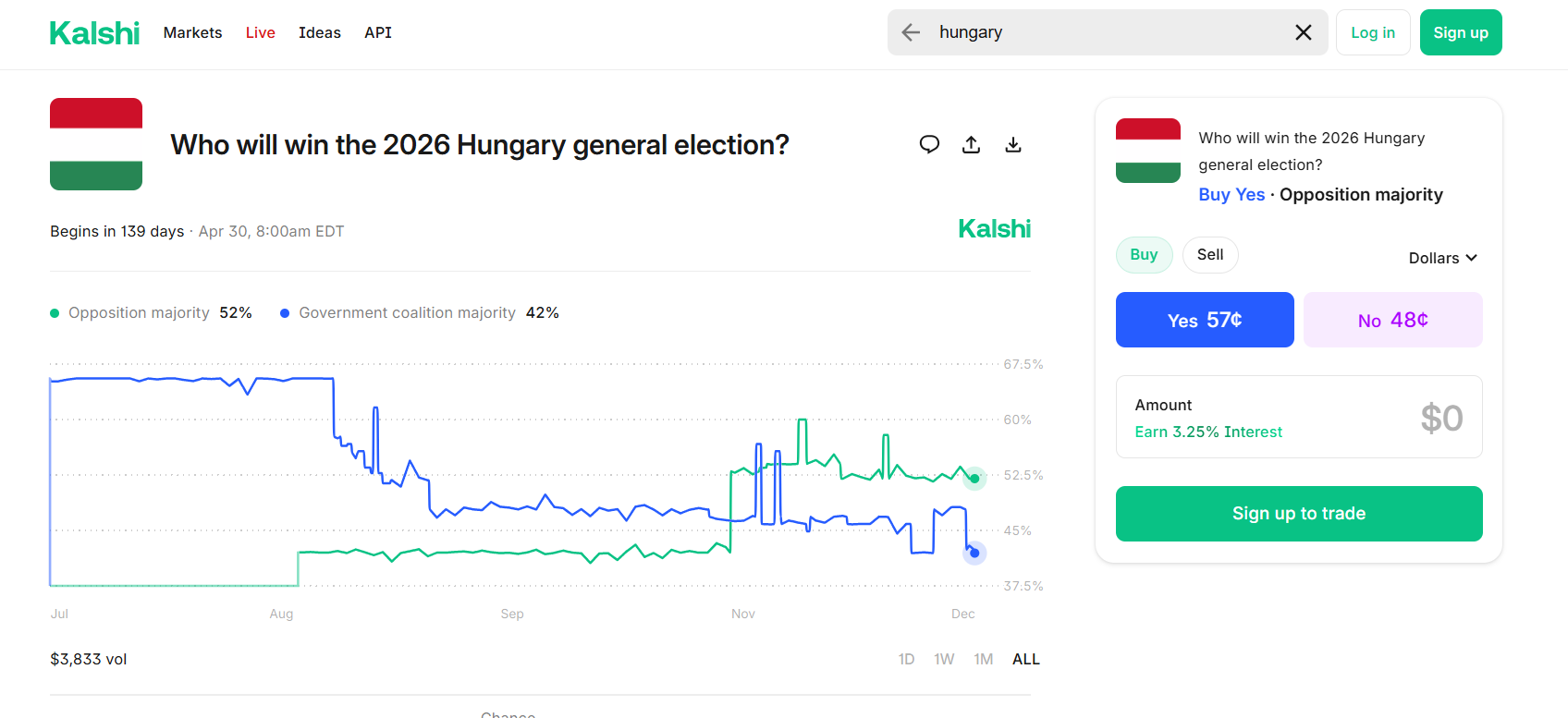Select the Yes 57¢ option
This screenshot has height=718, width=1568.
[1204, 320]
